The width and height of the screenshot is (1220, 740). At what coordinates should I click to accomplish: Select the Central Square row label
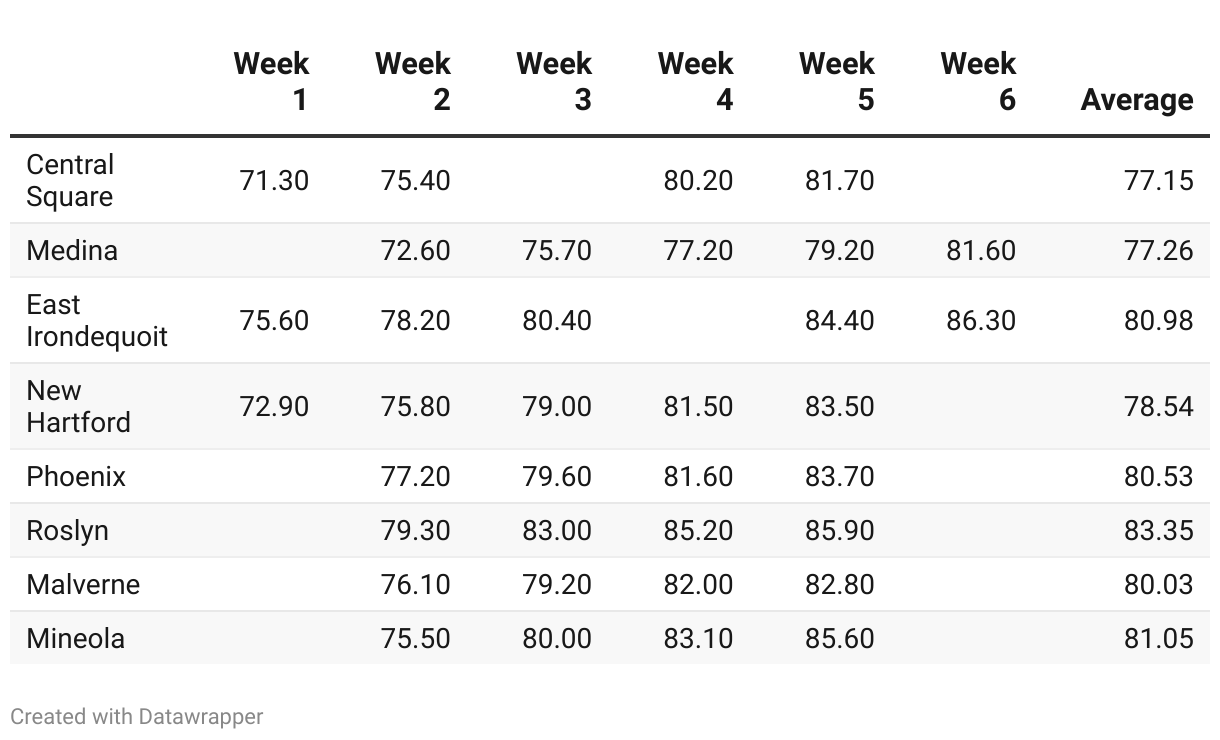[70, 180]
